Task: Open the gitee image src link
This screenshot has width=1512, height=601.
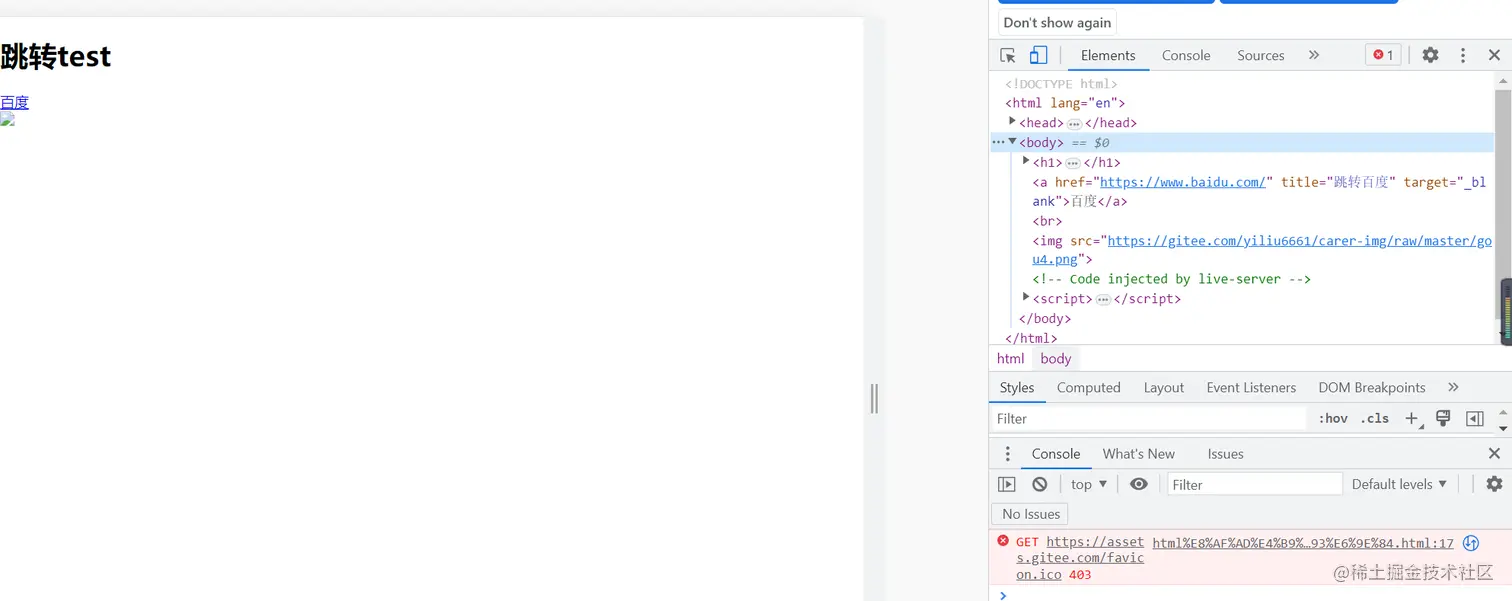Action: [1262, 250]
